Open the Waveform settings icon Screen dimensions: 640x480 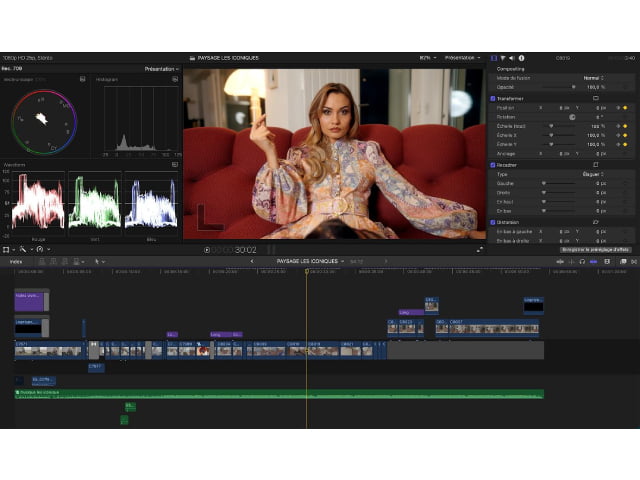click(175, 164)
